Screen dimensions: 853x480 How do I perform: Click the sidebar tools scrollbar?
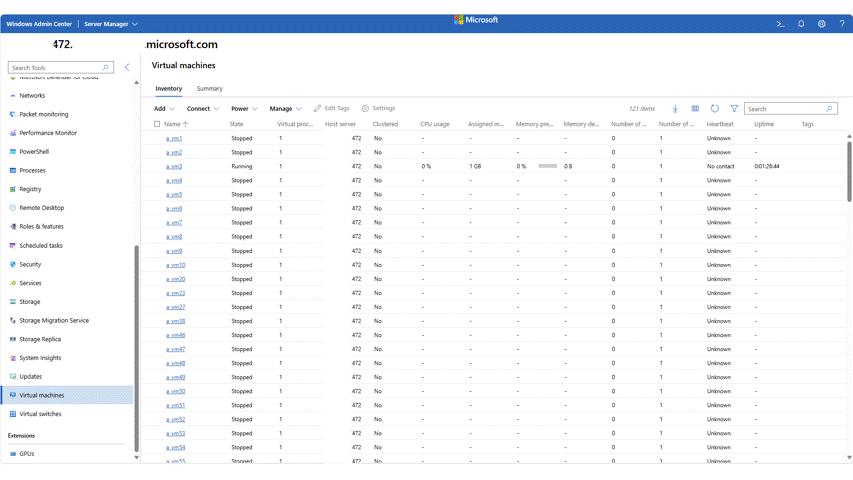137,348
